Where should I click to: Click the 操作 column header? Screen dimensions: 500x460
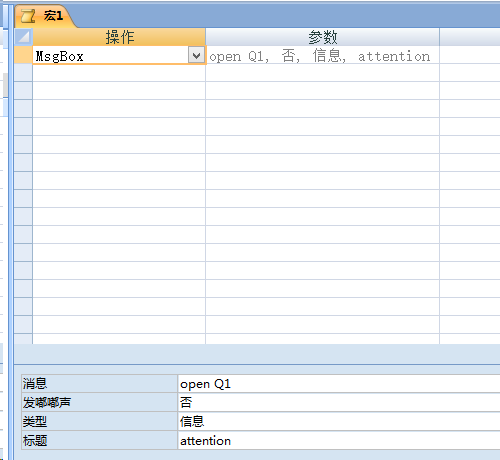(x=119, y=37)
